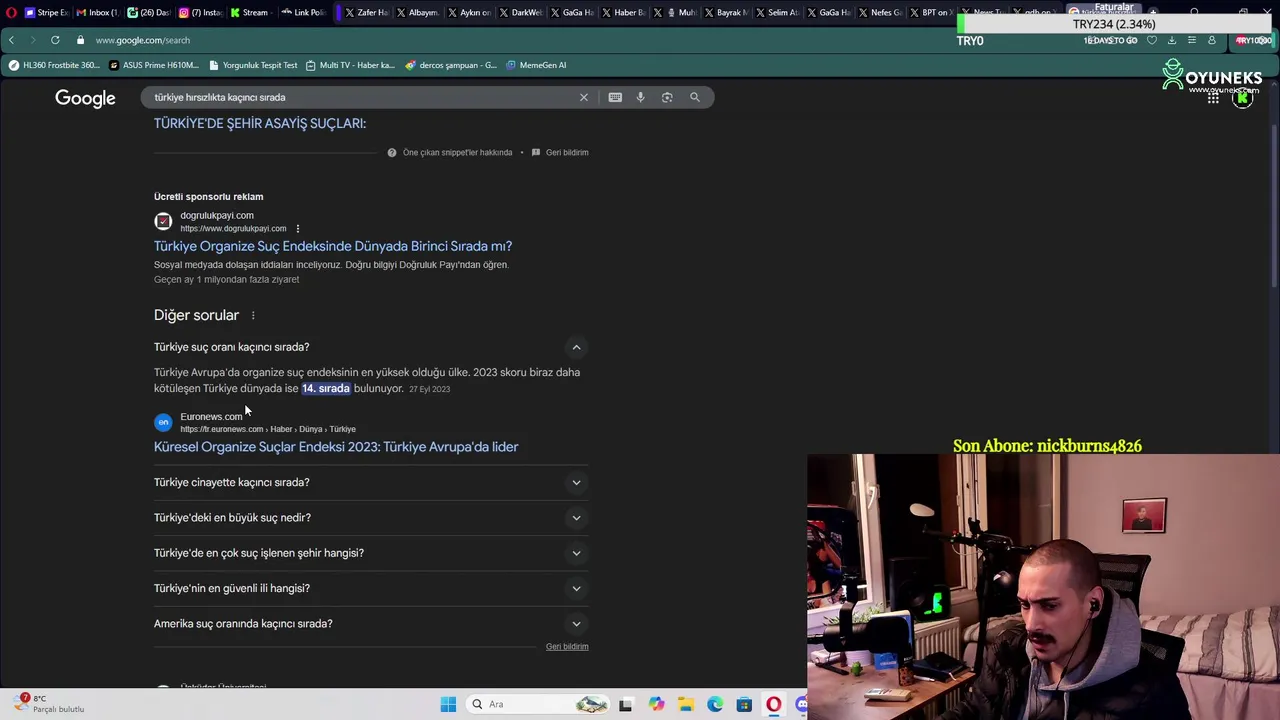The image size is (1280, 720).
Task: Open Google apps grid icon
Action: pyautogui.click(x=1213, y=98)
